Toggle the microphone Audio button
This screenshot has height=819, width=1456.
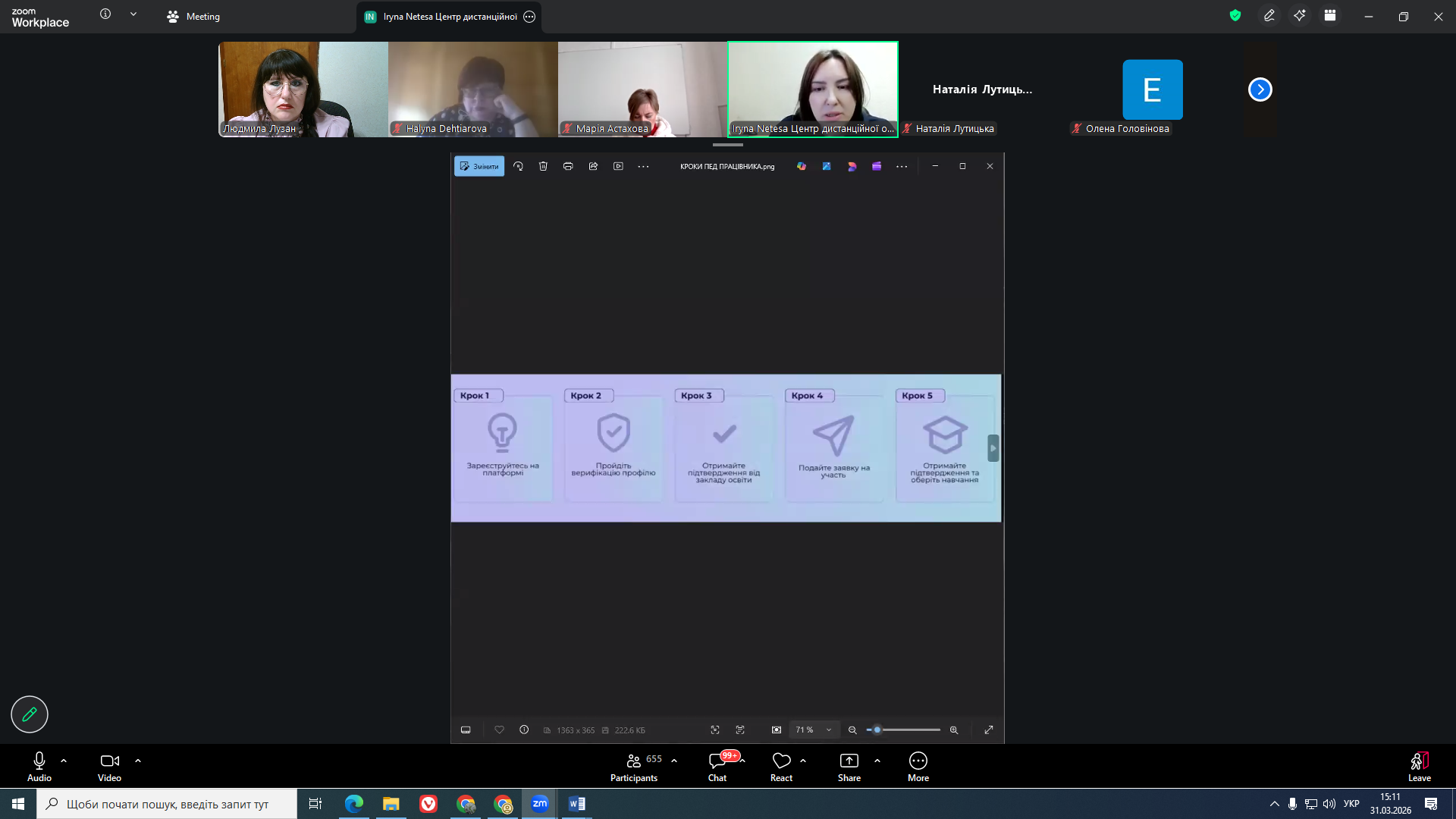(39, 761)
